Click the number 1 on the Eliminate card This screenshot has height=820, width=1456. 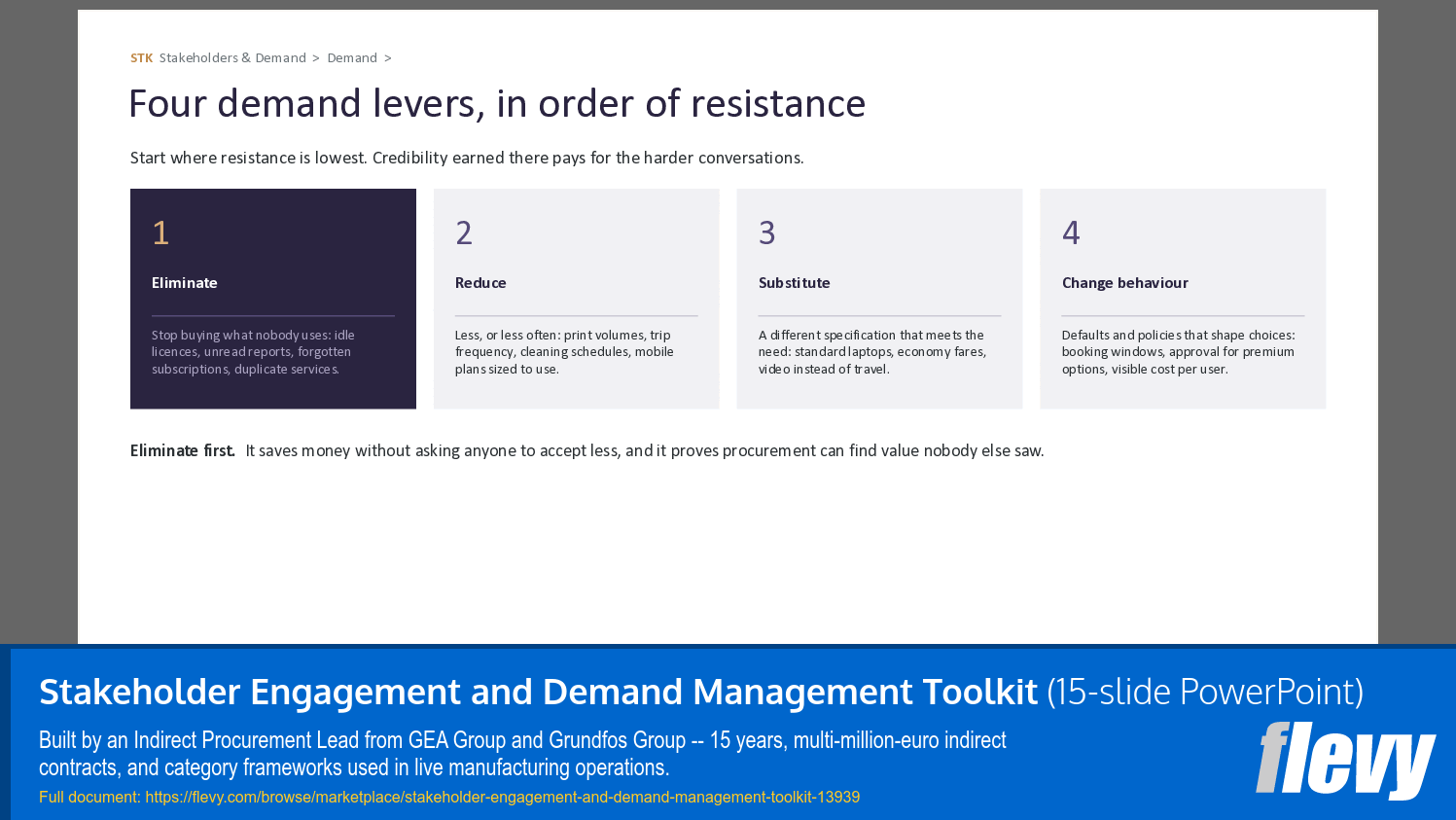160,232
